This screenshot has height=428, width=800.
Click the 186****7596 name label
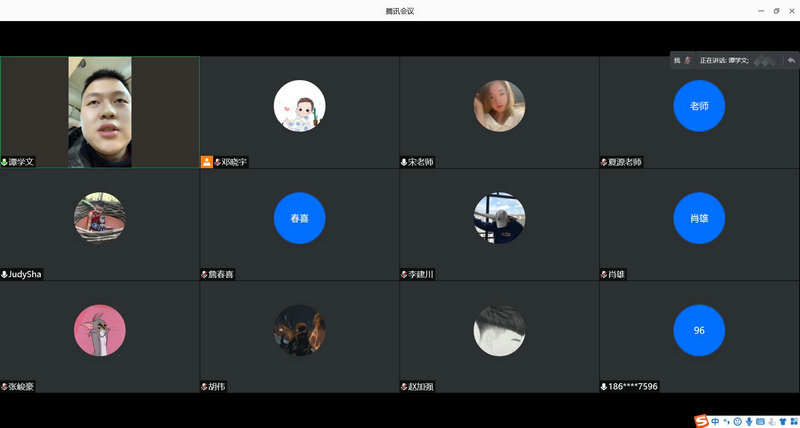pyautogui.click(x=633, y=387)
